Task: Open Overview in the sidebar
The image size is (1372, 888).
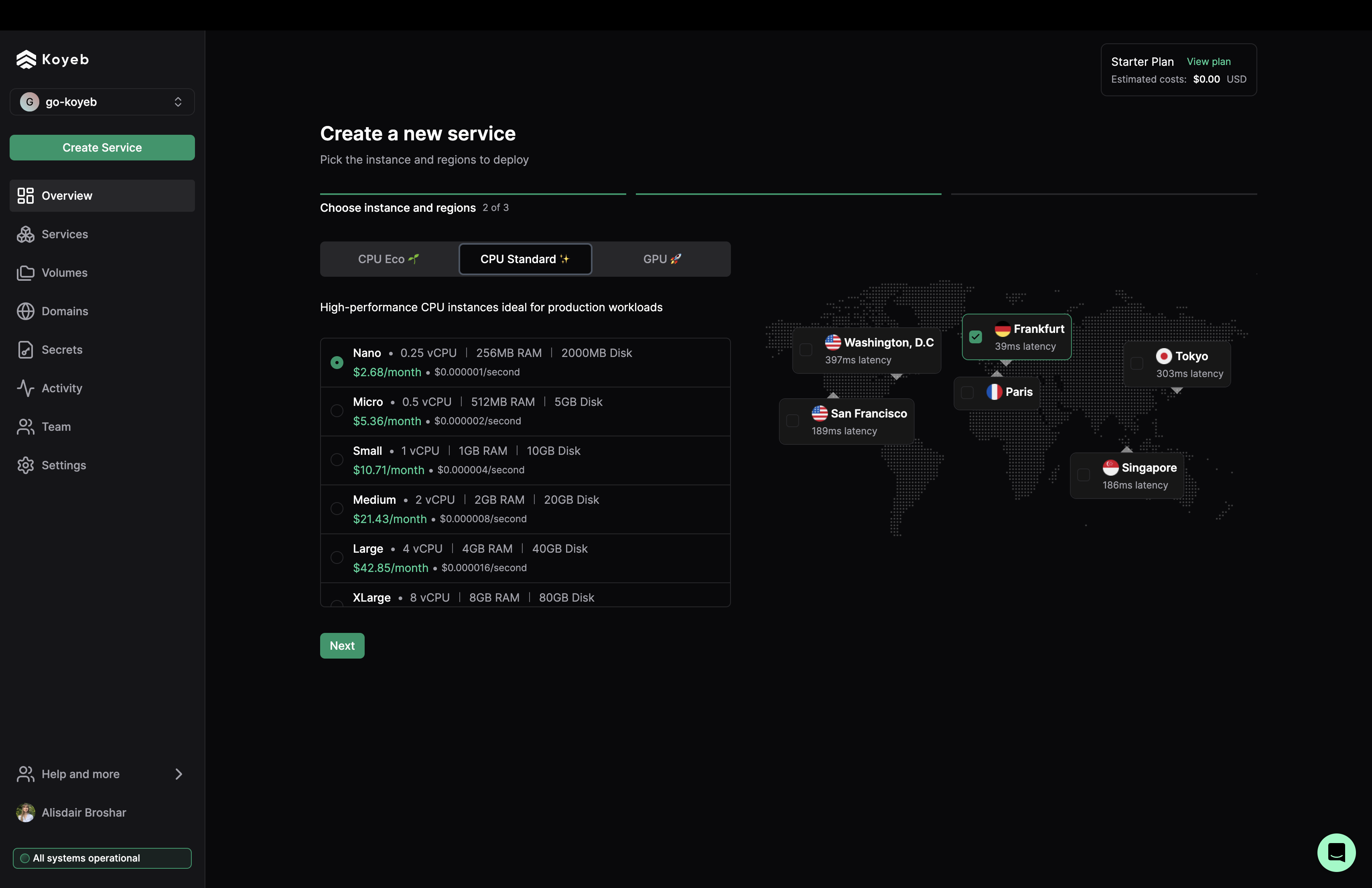Action: (102, 196)
